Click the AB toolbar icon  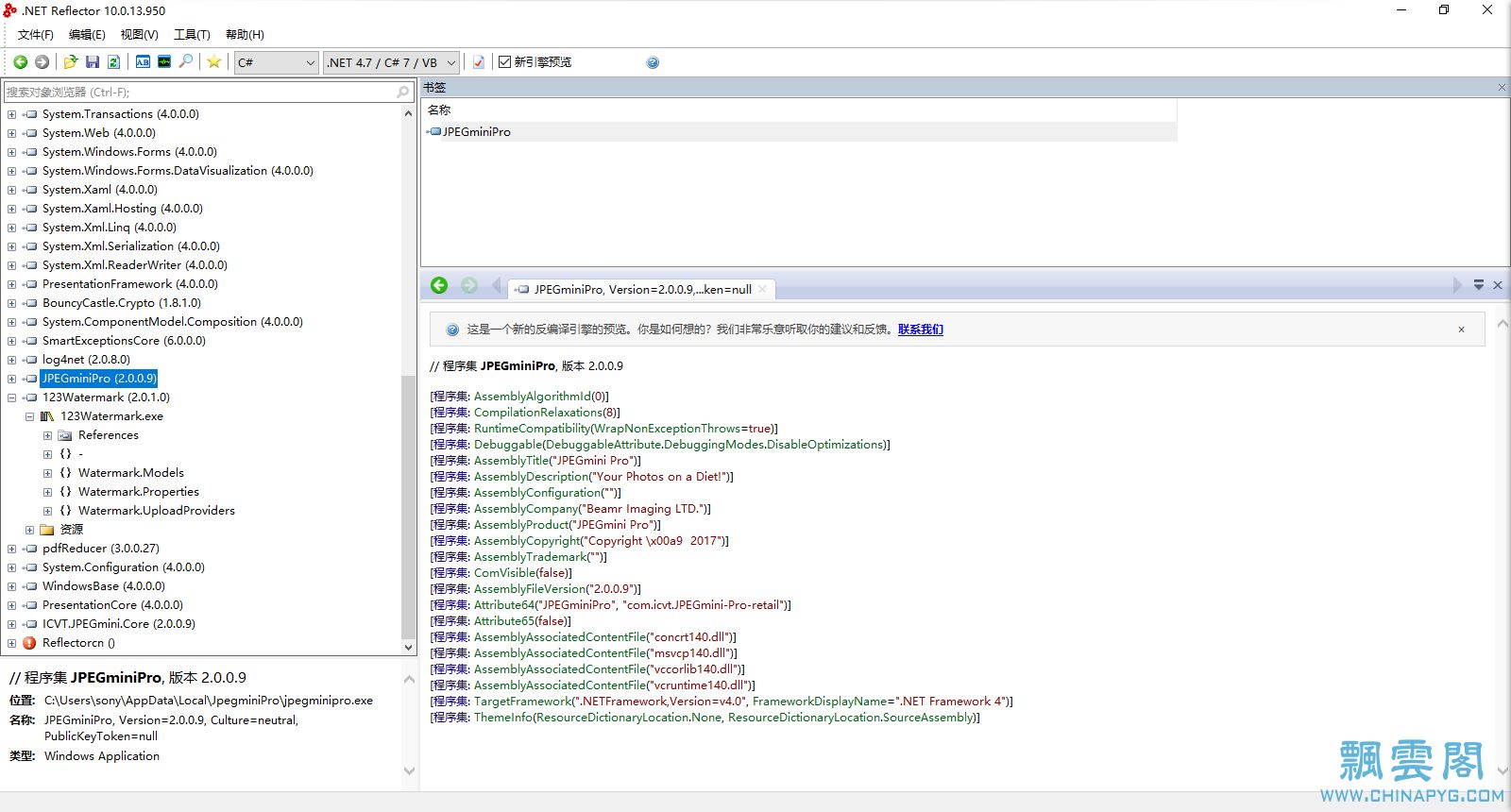(143, 62)
